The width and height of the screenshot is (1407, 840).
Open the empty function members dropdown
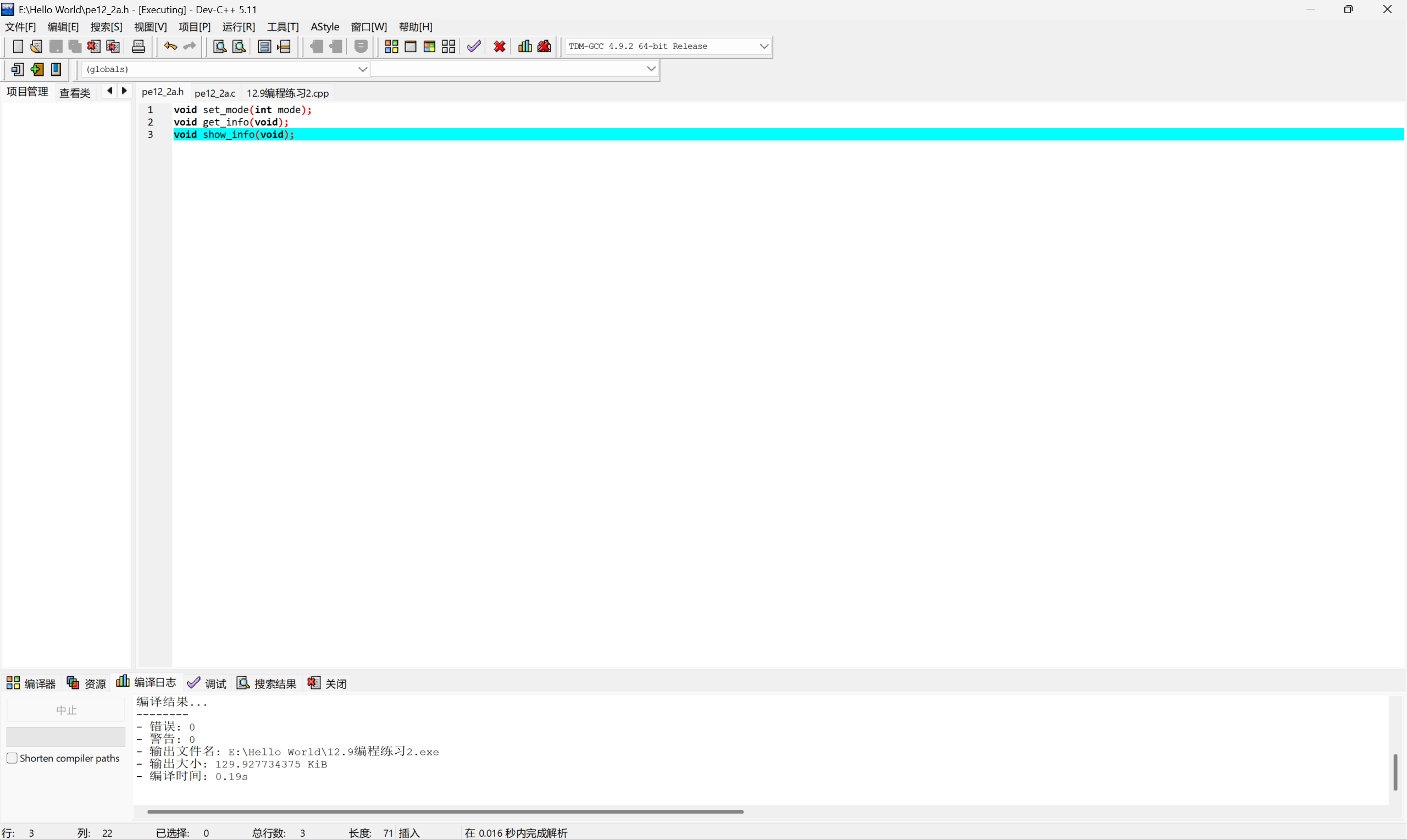pyautogui.click(x=651, y=69)
